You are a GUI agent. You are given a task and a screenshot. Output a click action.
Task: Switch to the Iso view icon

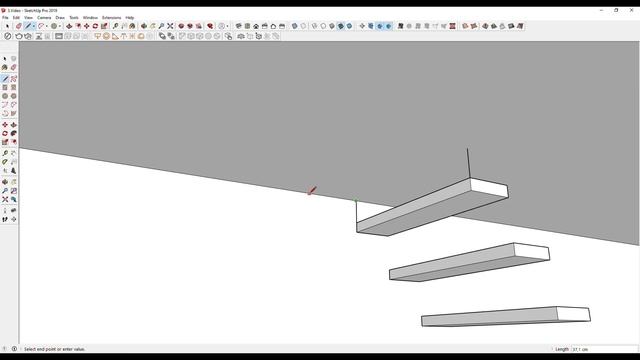[239, 26]
